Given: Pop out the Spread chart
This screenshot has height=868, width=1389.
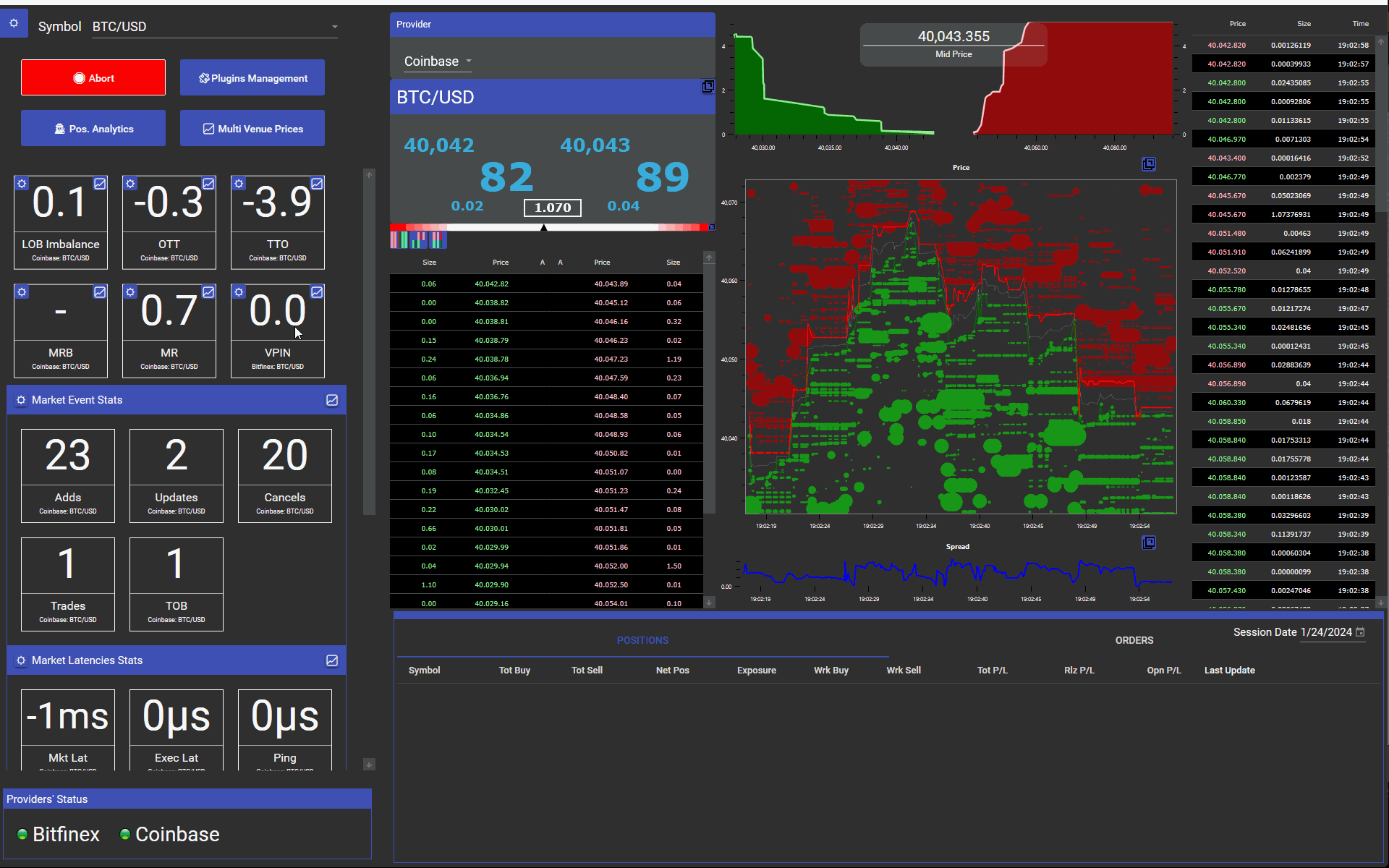Looking at the screenshot, I should (1148, 542).
